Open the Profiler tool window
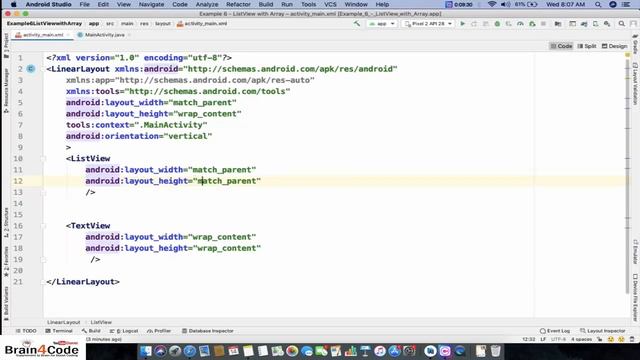 pos(159,331)
